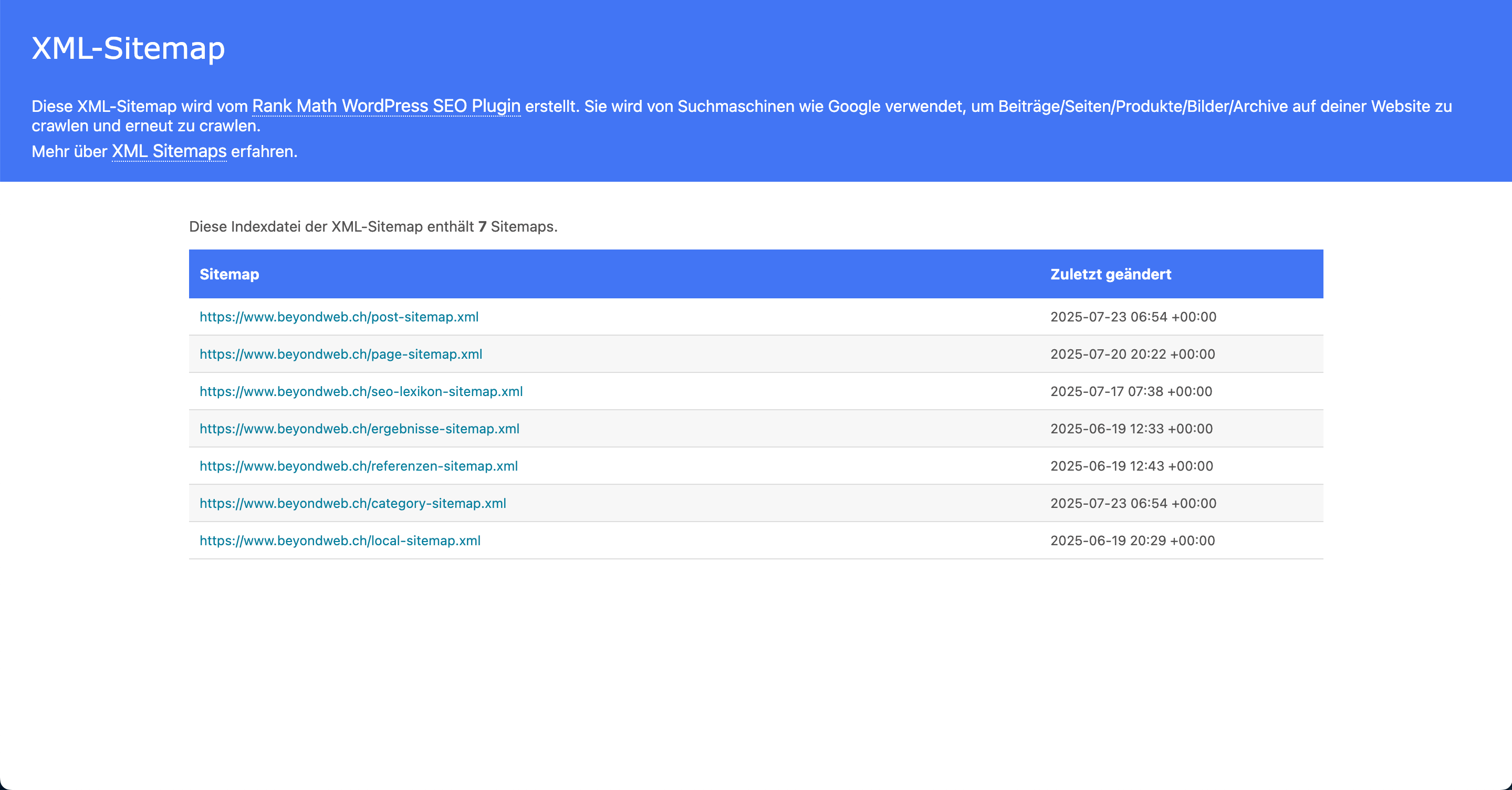The width and height of the screenshot is (1512, 790).
Task: Select the date 2025-06-19 12:43 +00:00
Action: coord(1132,466)
